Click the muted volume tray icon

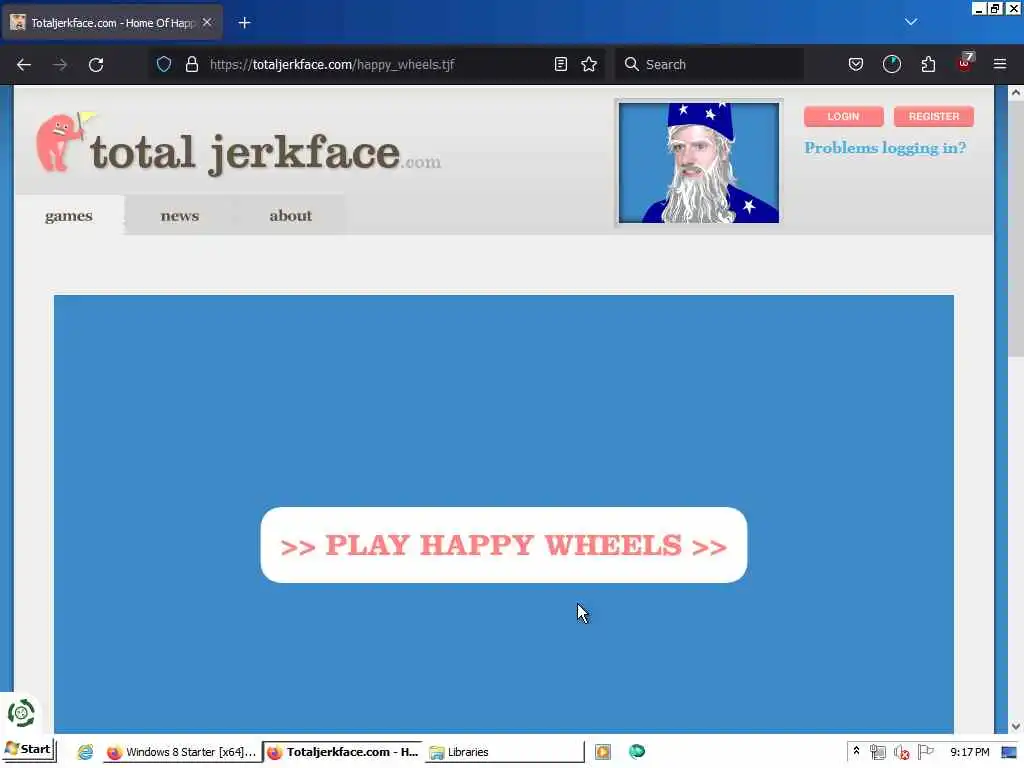tap(902, 752)
